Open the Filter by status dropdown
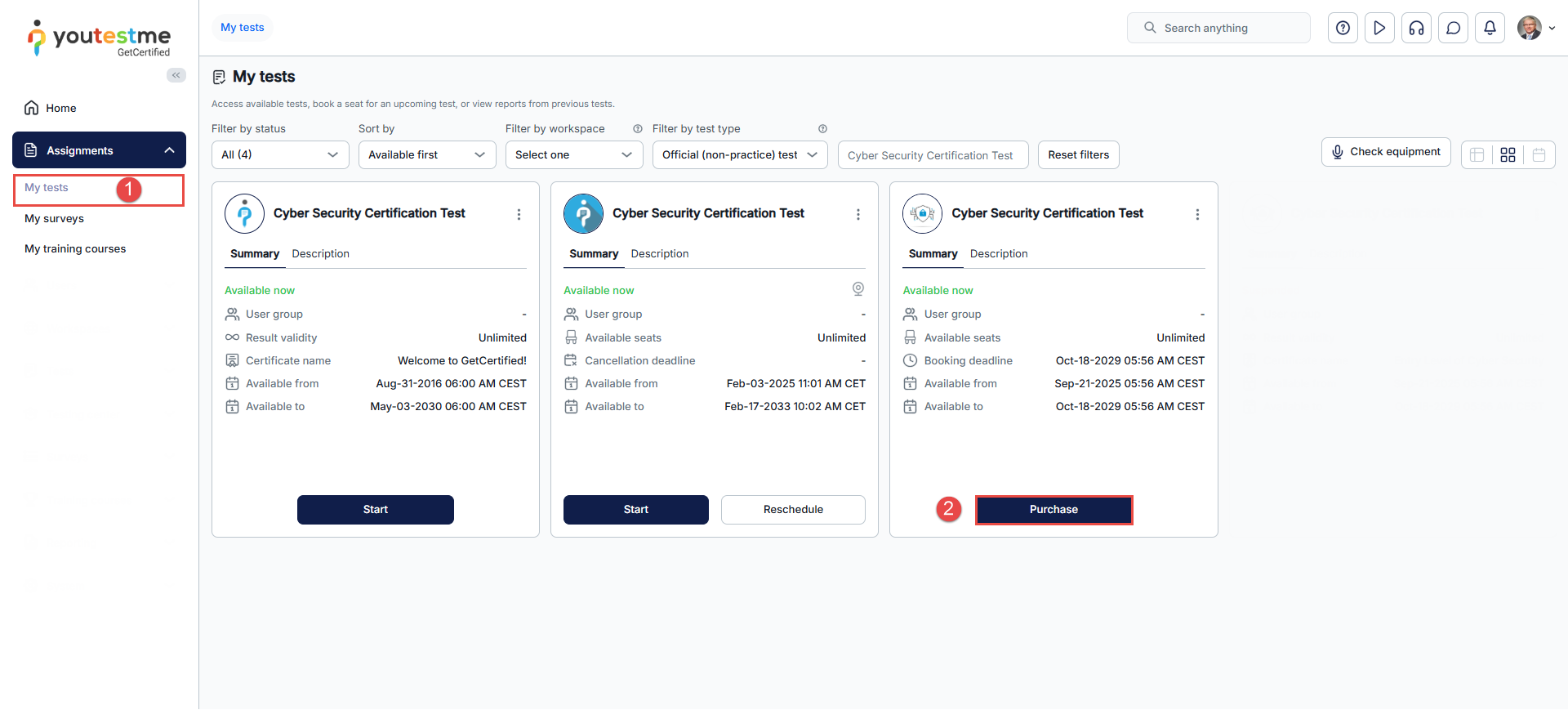This screenshot has height=710, width=1568. point(279,154)
